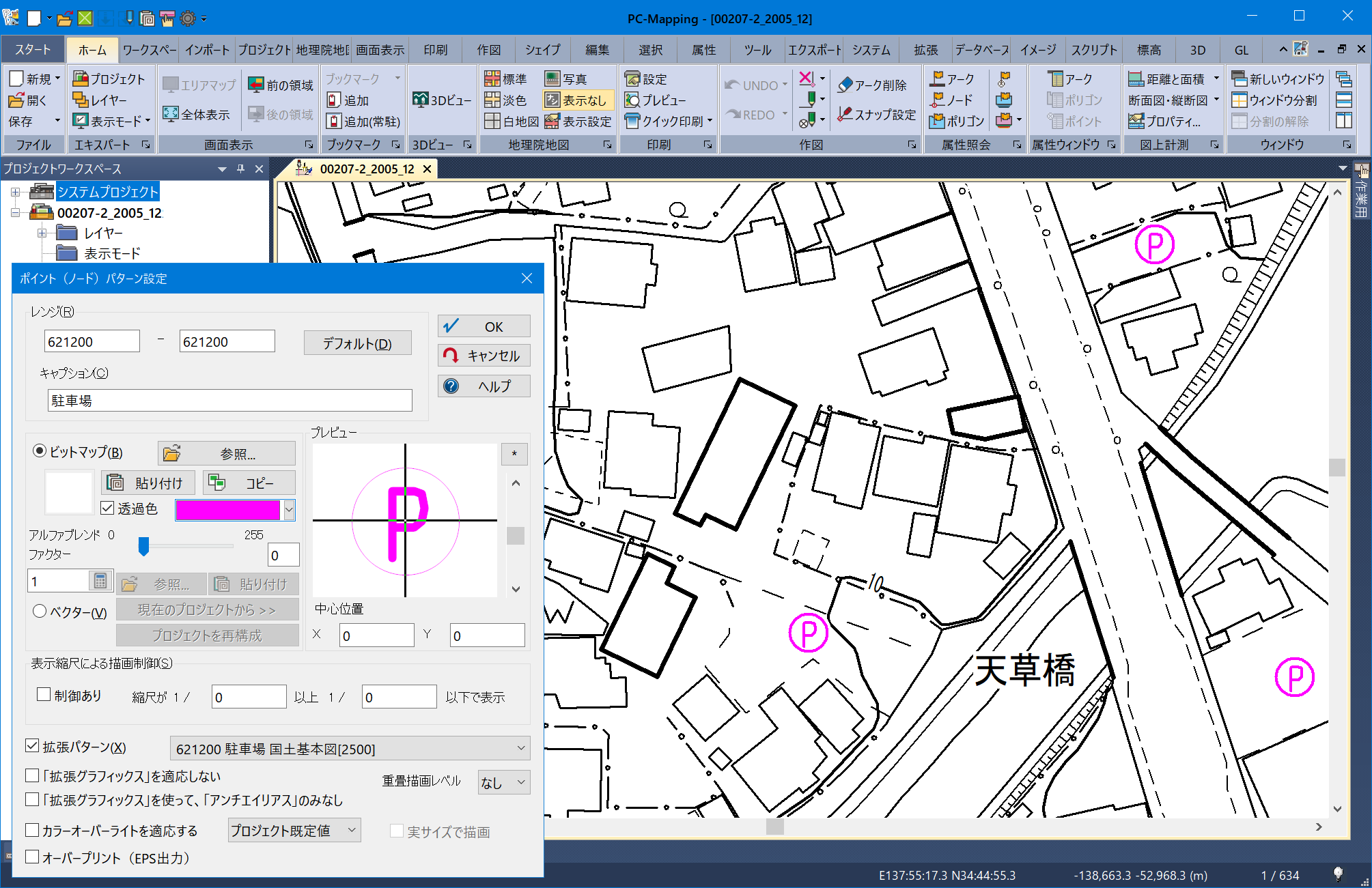Click the キャンセル button
1372x888 pixels.
(x=484, y=356)
